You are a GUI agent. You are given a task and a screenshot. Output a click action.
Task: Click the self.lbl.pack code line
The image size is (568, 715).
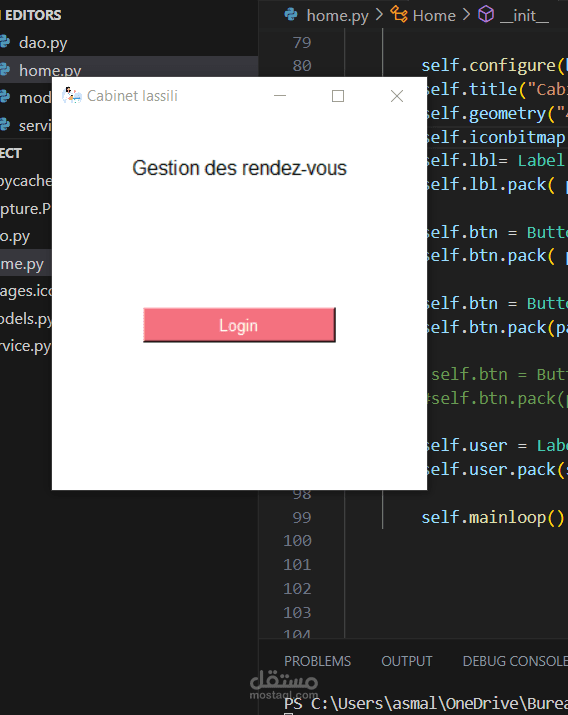(x=496, y=184)
